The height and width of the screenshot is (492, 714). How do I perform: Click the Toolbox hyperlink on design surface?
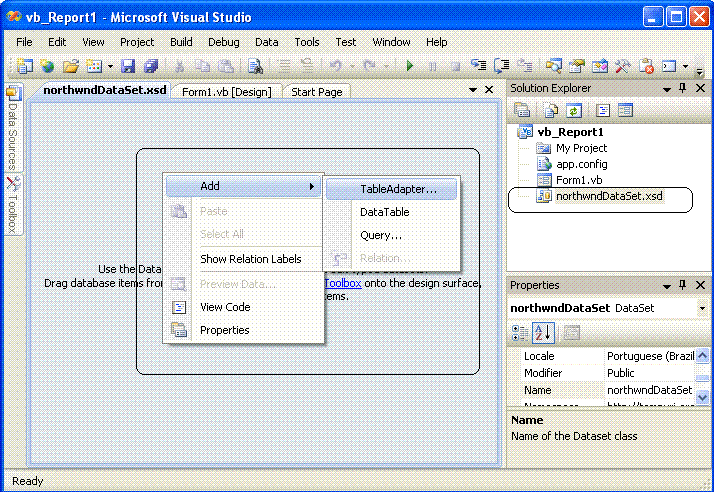pos(343,283)
